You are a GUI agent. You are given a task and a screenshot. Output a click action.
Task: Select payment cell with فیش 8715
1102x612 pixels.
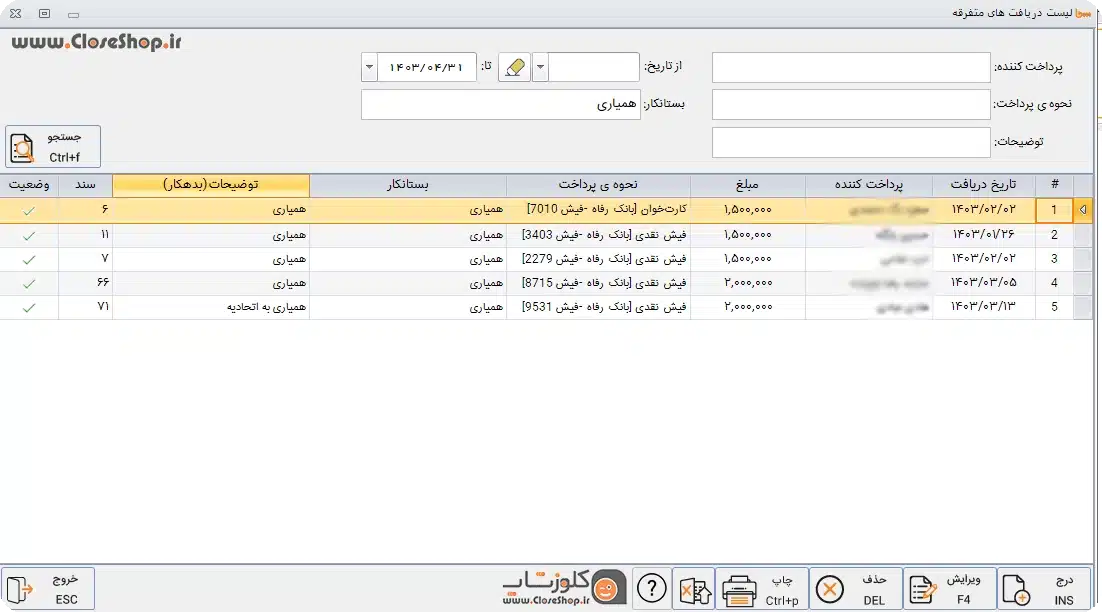click(x=598, y=282)
